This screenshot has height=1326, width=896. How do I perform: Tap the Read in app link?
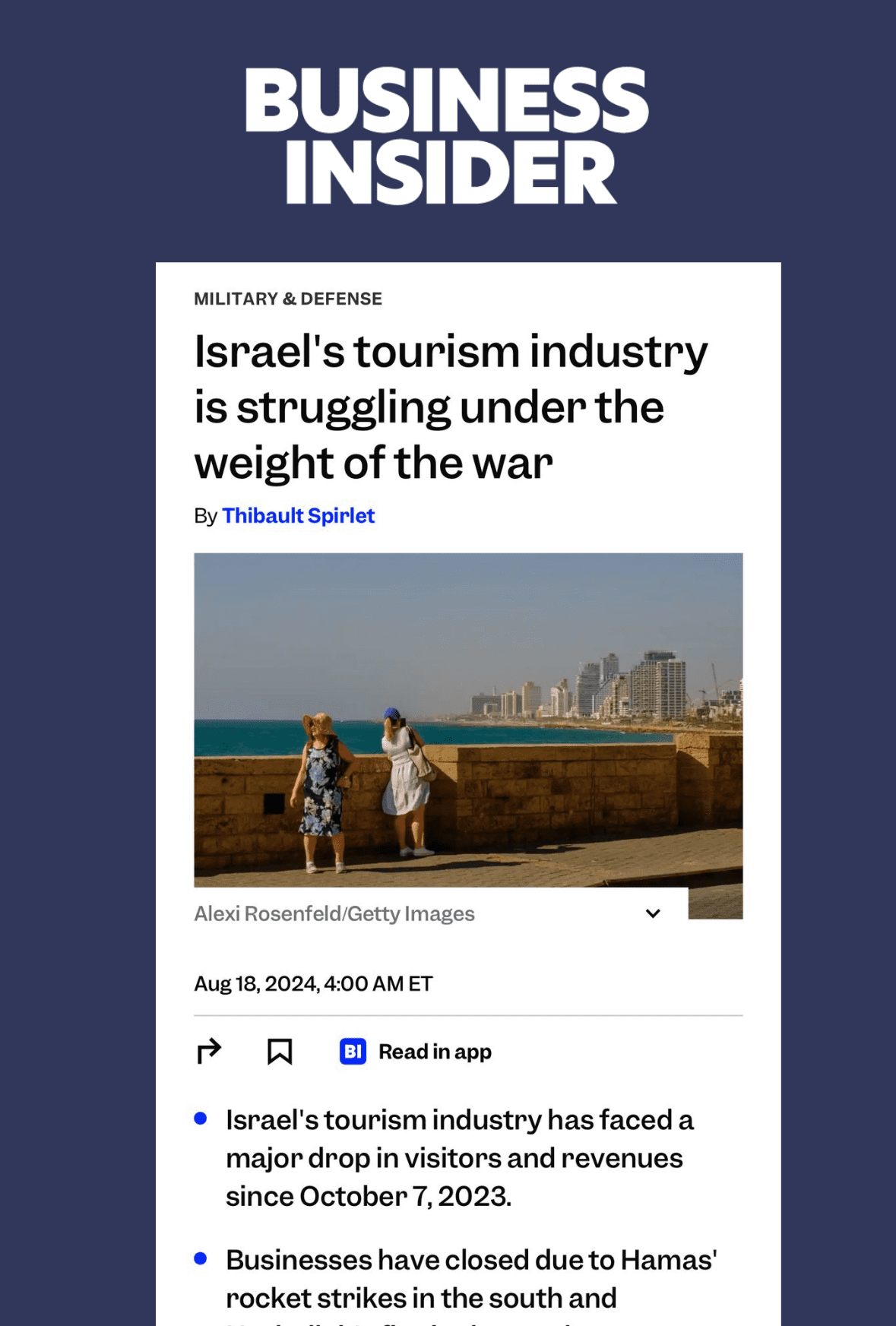point(435,1052)
